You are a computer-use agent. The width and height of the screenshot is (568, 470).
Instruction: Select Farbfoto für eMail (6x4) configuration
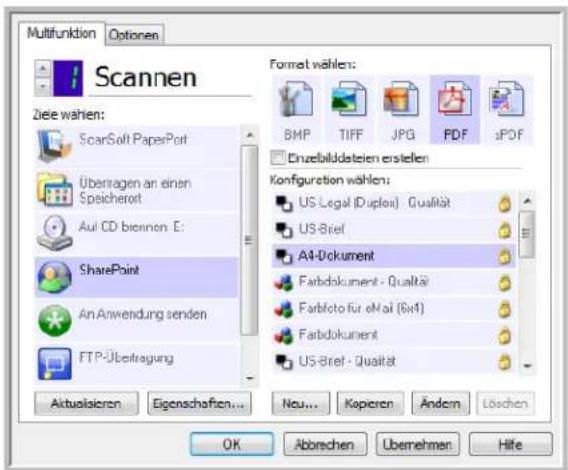[x=361, y=309]
